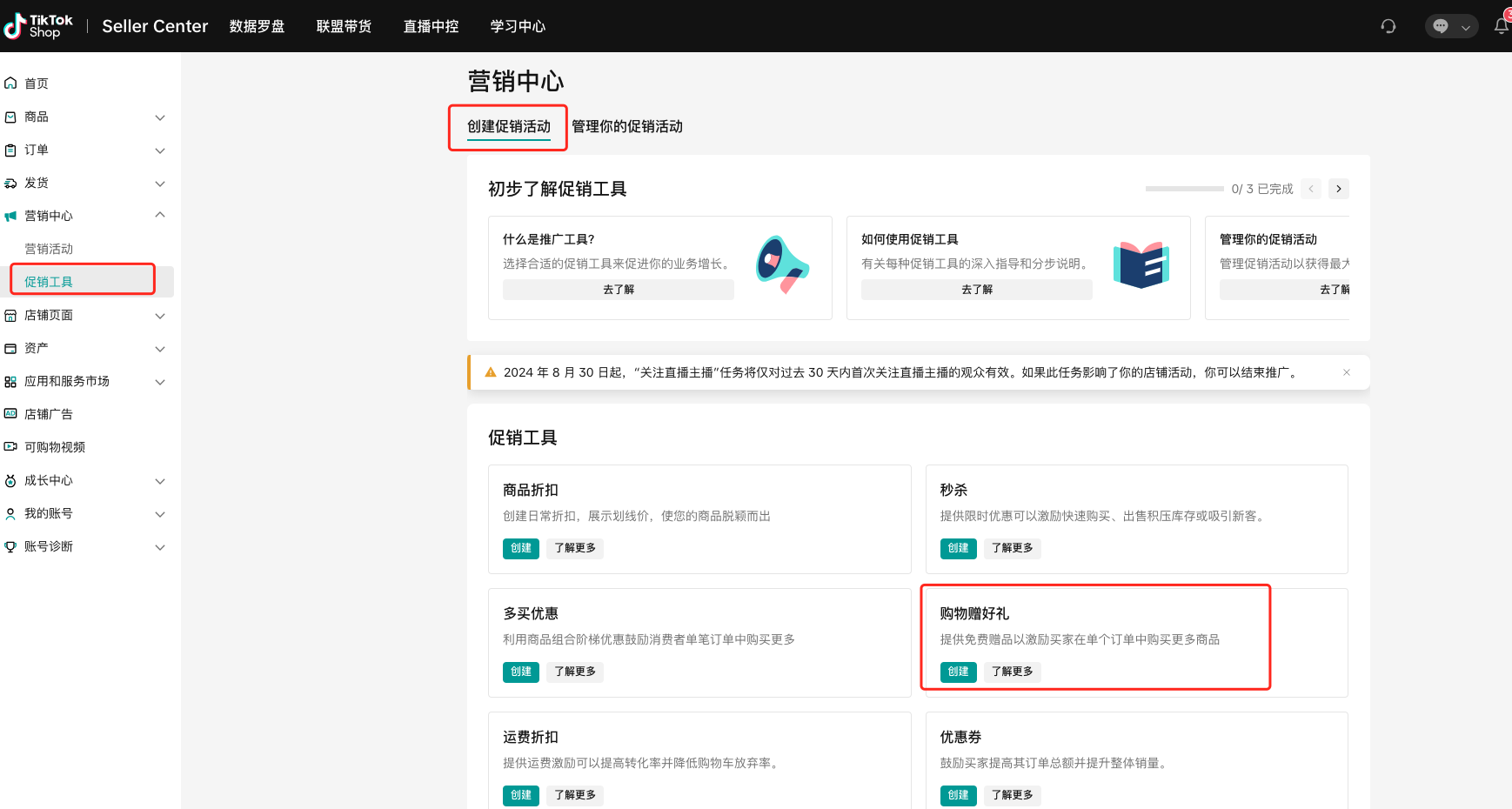Click the TikTok Shop logo
Screen dimensions: 1512x809
(x=38, y=26)
